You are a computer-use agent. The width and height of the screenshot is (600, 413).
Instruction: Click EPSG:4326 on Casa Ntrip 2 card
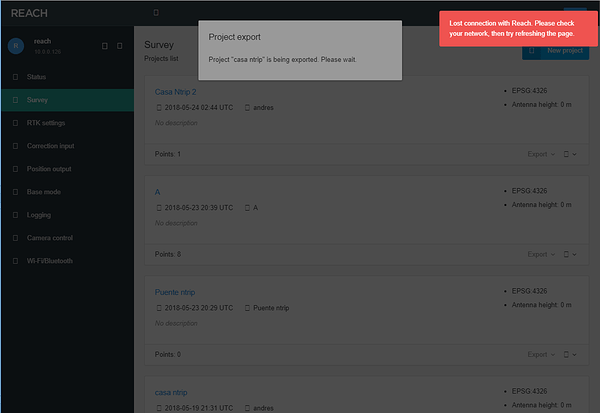(529, 91)
